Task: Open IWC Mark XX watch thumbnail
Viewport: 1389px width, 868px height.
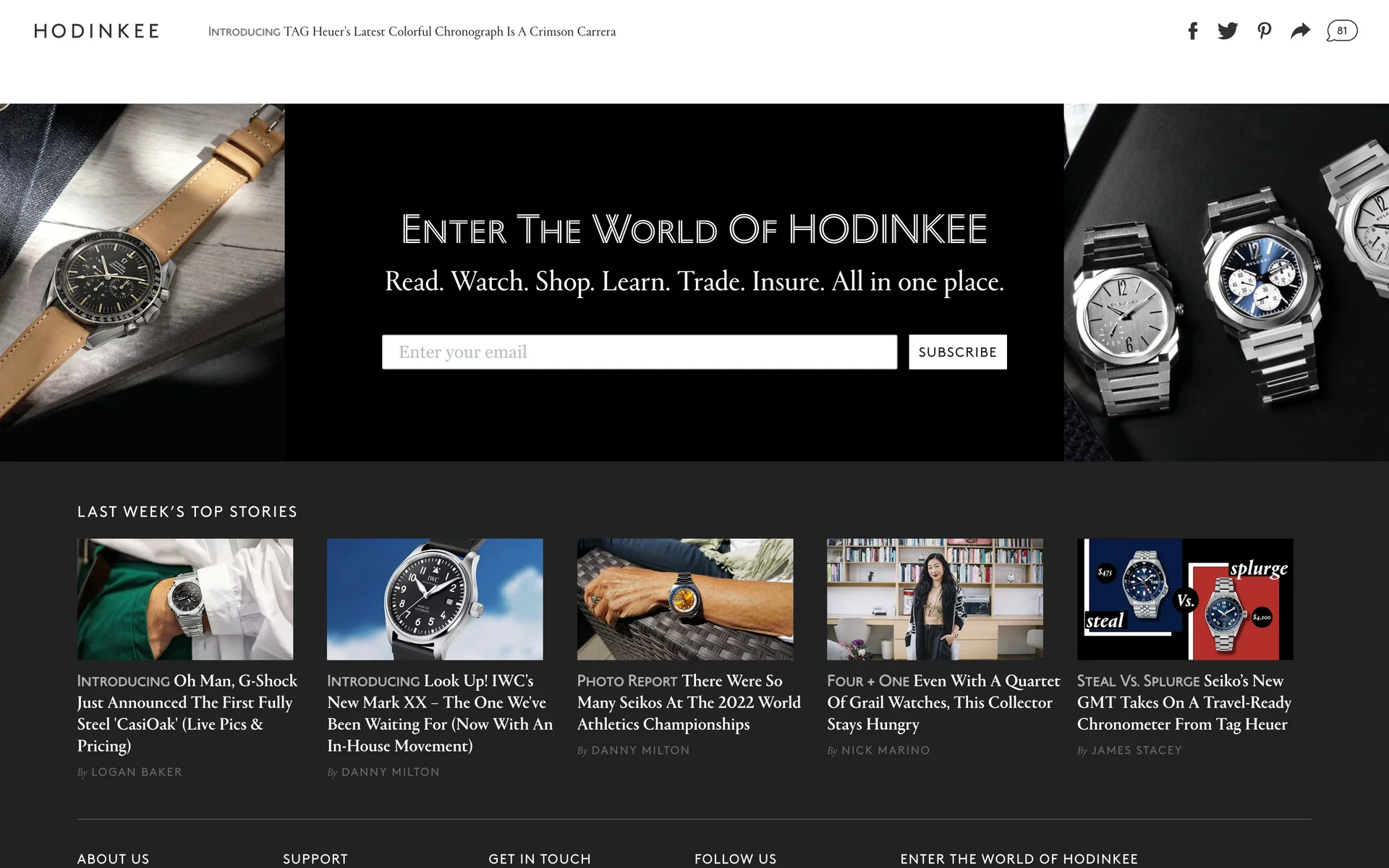Action: click(x=435, y=599)
